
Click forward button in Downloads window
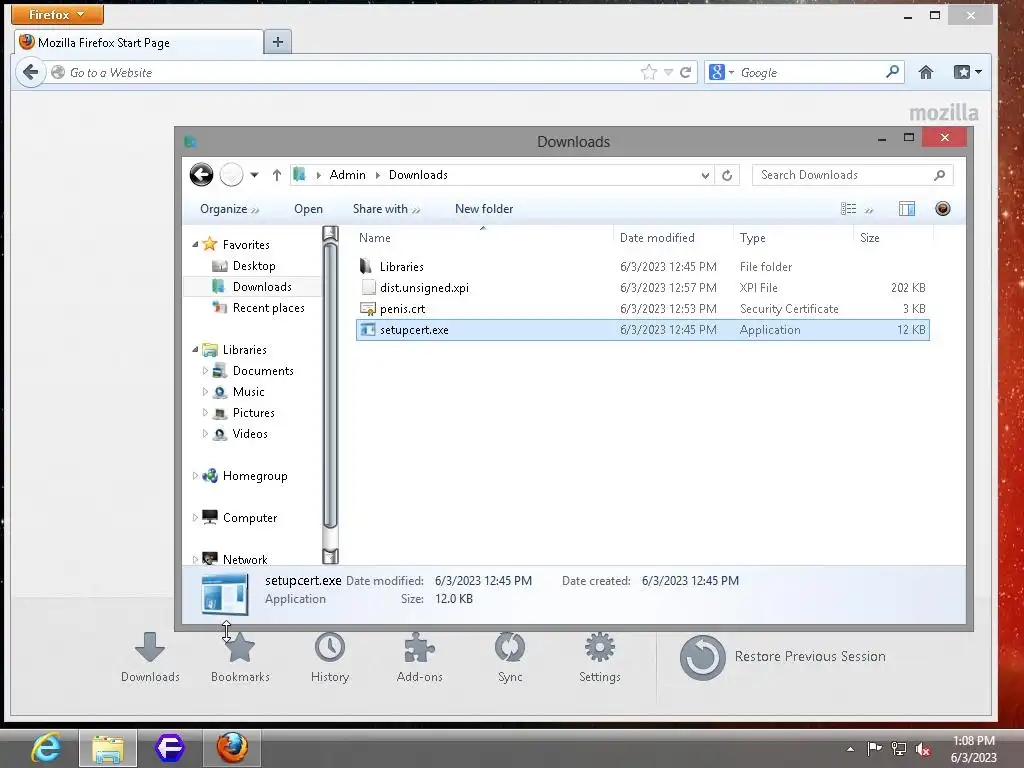(x=231, y=174)
